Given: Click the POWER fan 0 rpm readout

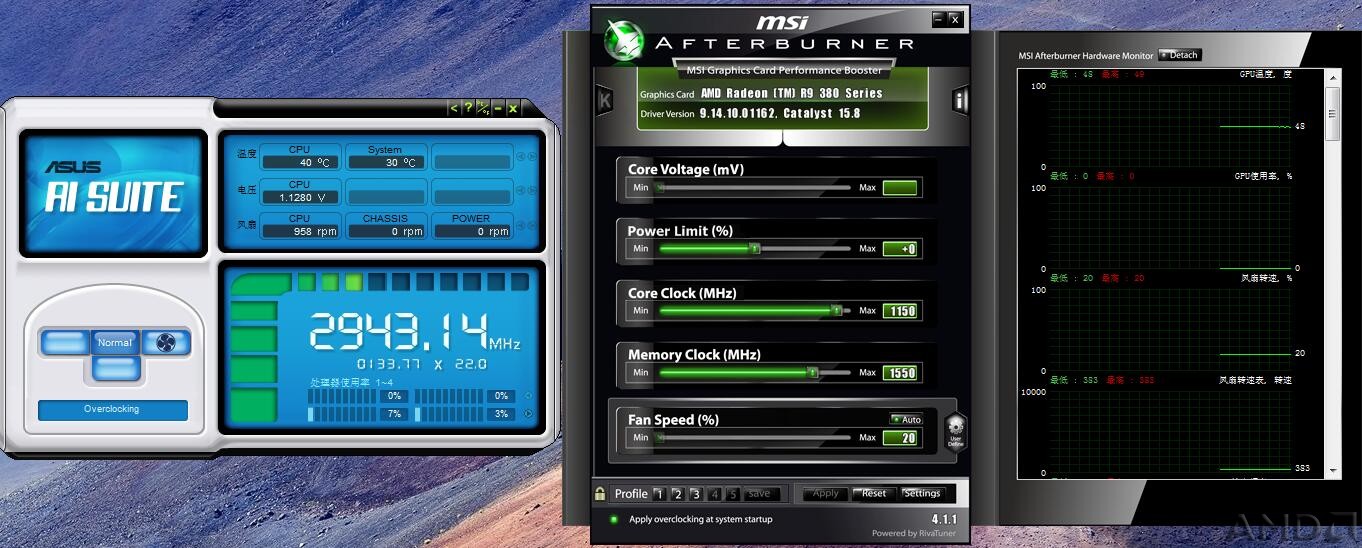Looking at the screenshot, I should coord(471,231).
